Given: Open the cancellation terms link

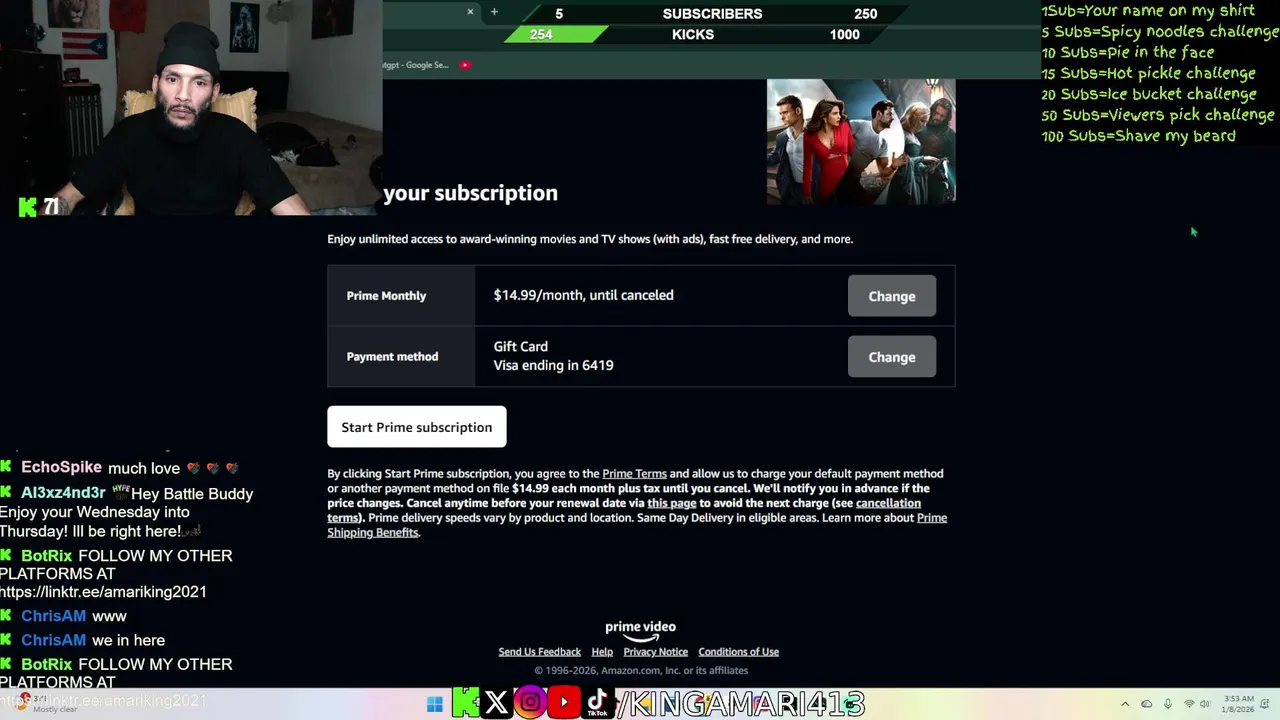Looking at the screenshot, I should (624, 510).
